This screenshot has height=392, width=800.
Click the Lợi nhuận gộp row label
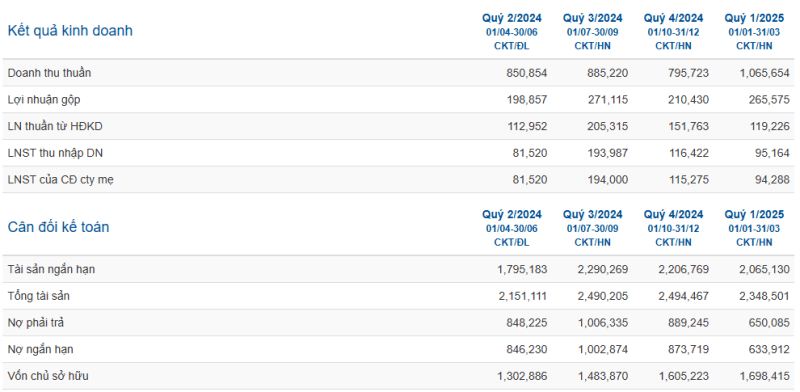tap(44, 100)
